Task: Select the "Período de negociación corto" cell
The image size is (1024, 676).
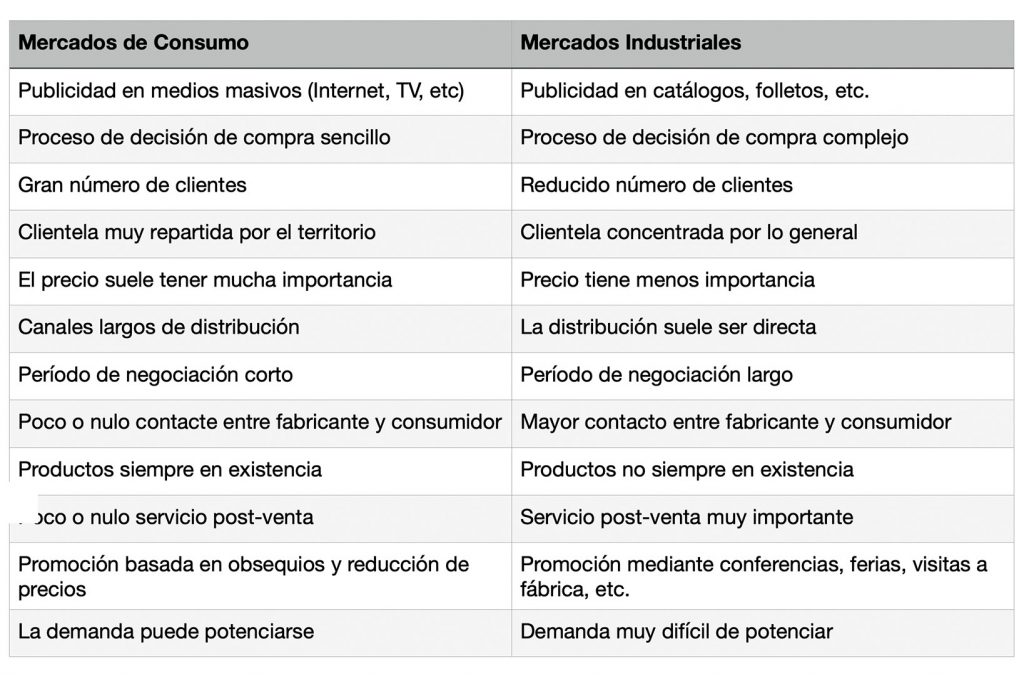Action: point(156,375)
